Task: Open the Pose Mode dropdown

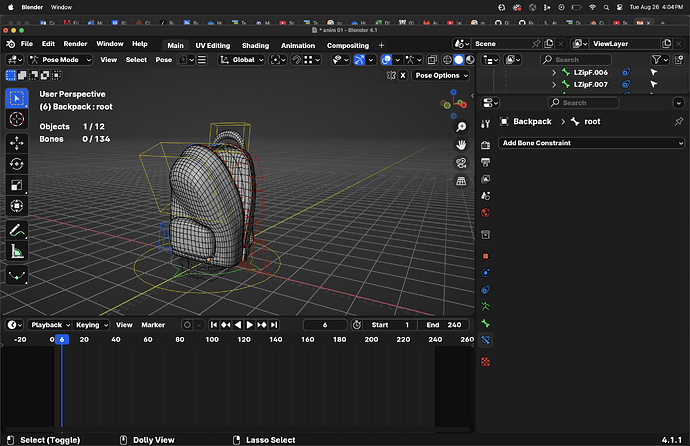Action: tap(60, 60)
